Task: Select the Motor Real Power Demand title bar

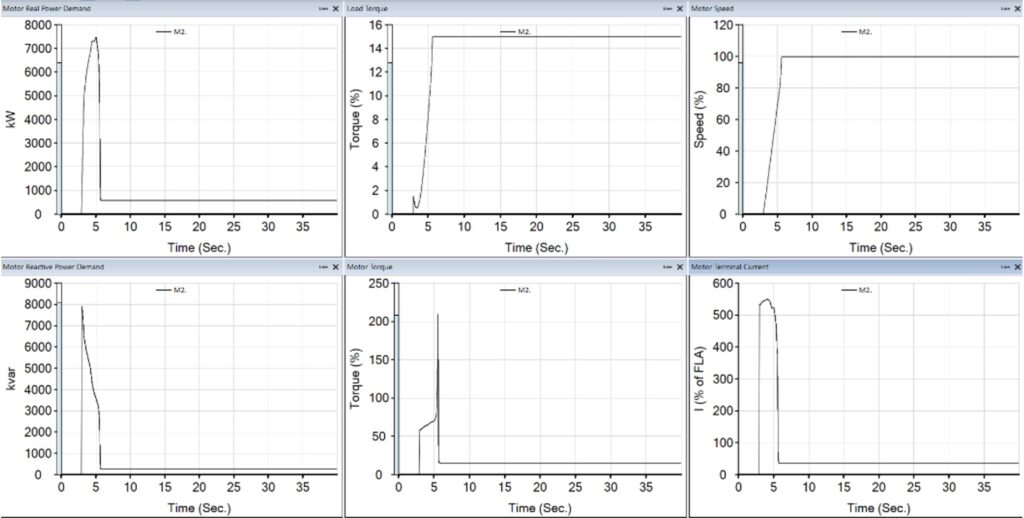Action: click(150, 9)
